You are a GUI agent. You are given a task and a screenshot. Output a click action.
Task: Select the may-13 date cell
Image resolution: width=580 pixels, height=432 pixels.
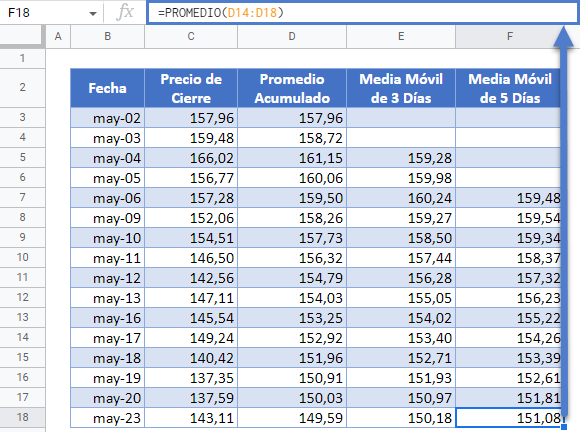(x=107, y=298)
